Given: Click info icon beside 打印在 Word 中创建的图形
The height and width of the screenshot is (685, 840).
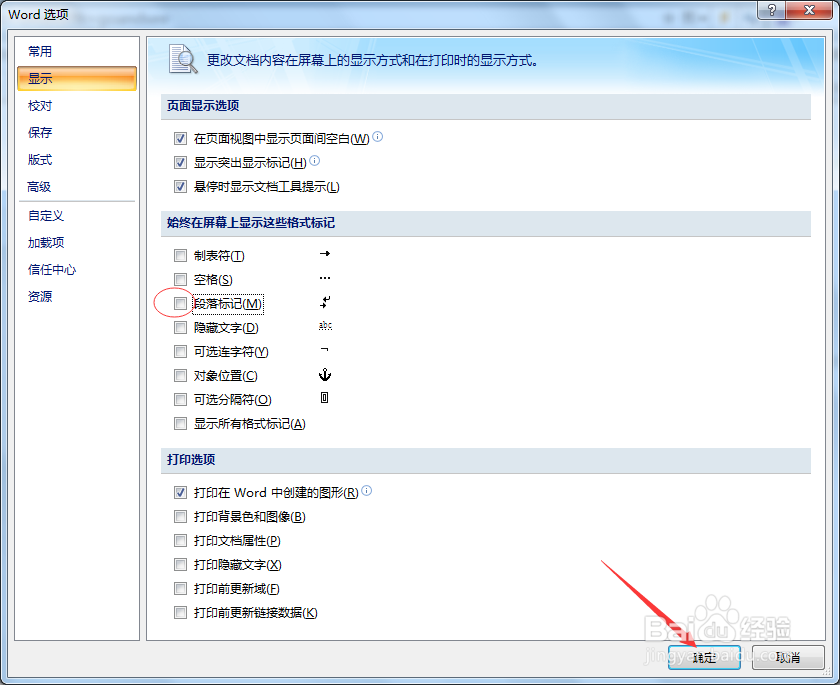Looking at the screenshot, I should 367,490.
